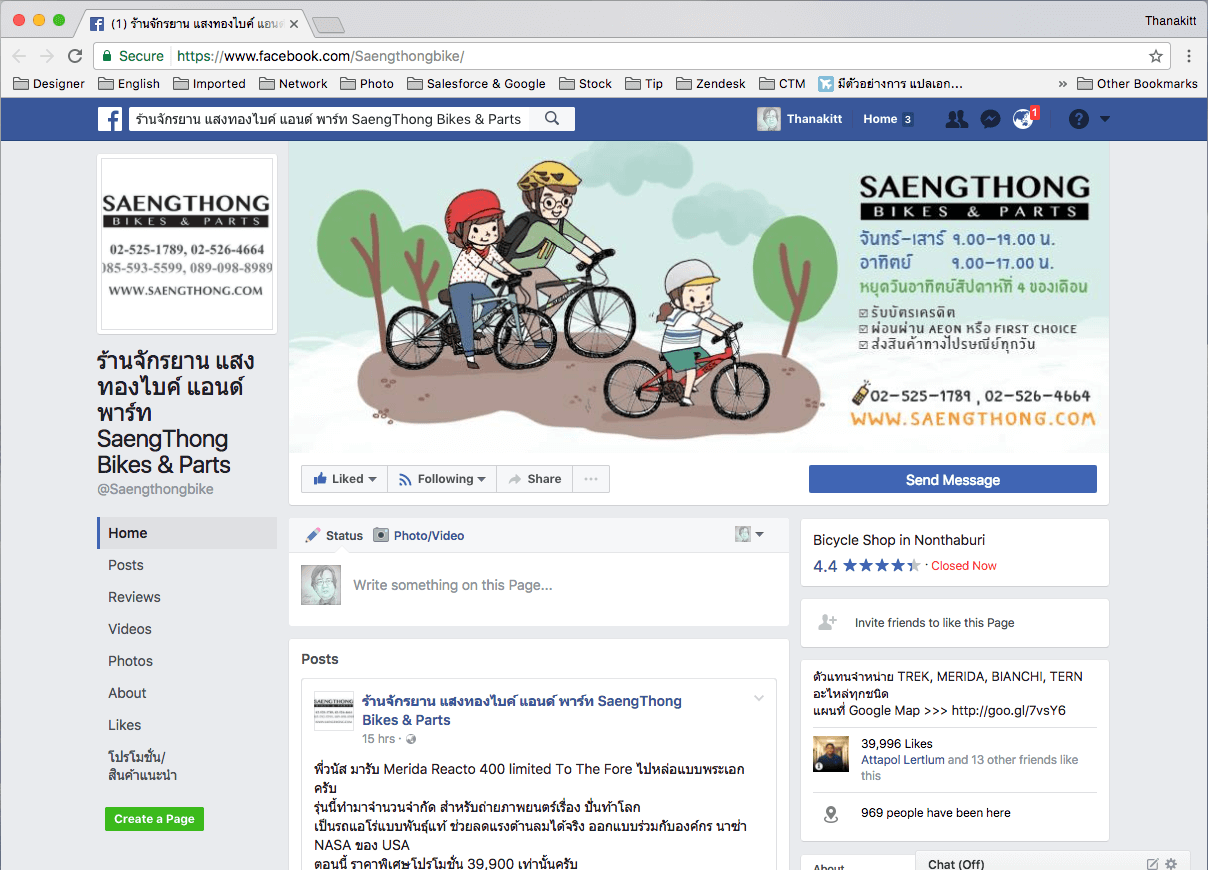Open the Designer bookmarks folder
Screen dimensions: 1208x870
pyautogui.click(x=49, y=84)
